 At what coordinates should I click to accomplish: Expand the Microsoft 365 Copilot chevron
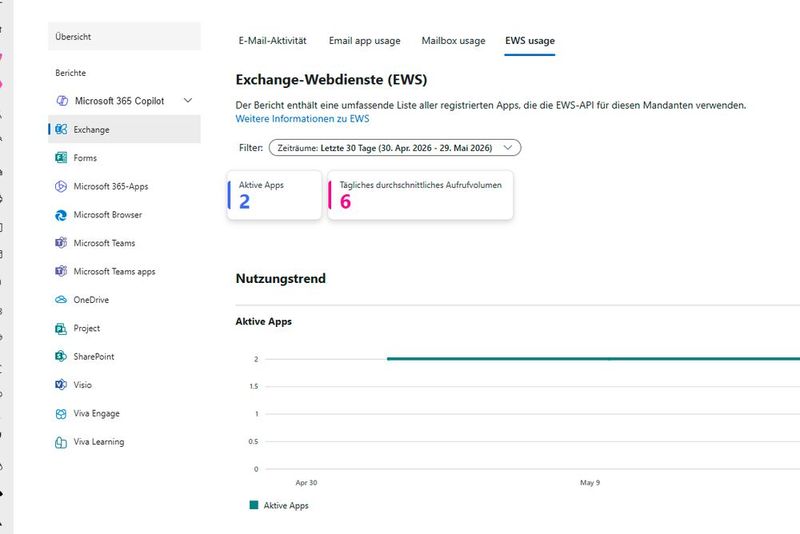pyautogui.click(x=188, y=100)
